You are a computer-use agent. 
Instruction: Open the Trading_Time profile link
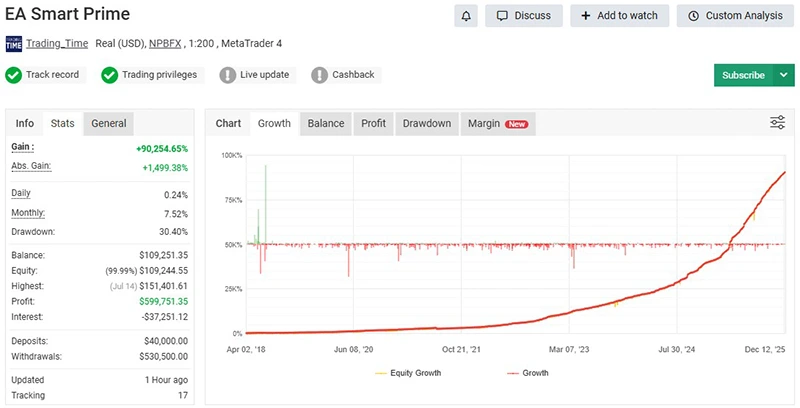pyautogui.click(x=58, y=44)
